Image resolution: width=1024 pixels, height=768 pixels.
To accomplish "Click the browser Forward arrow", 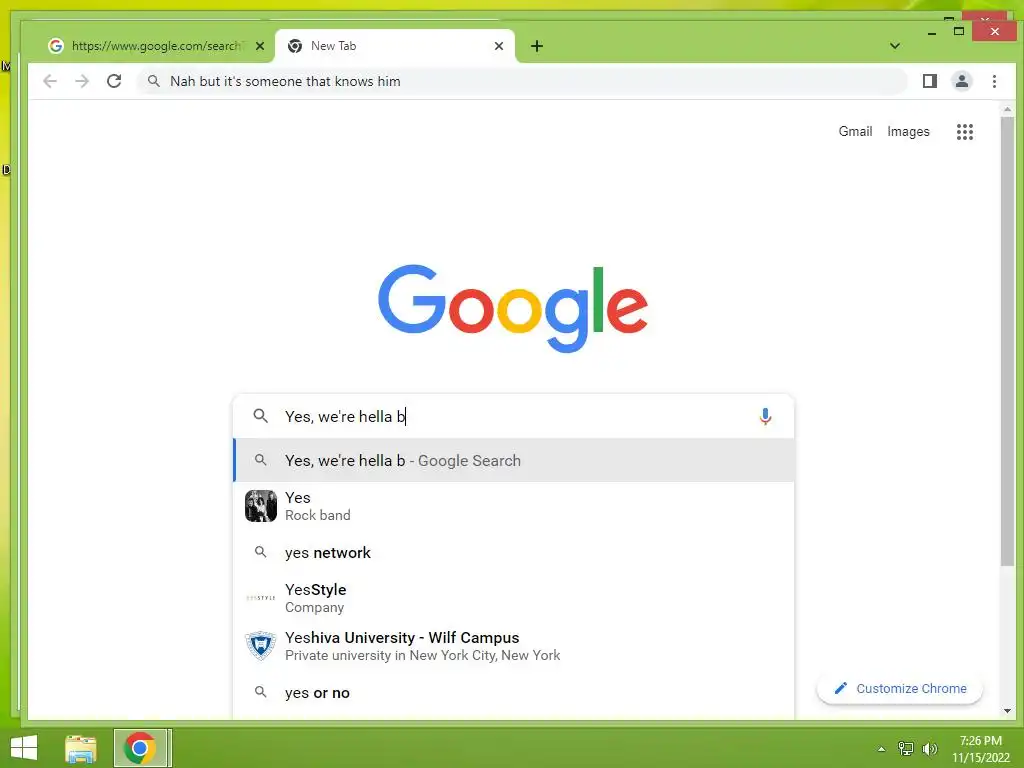I will (82, 81).
